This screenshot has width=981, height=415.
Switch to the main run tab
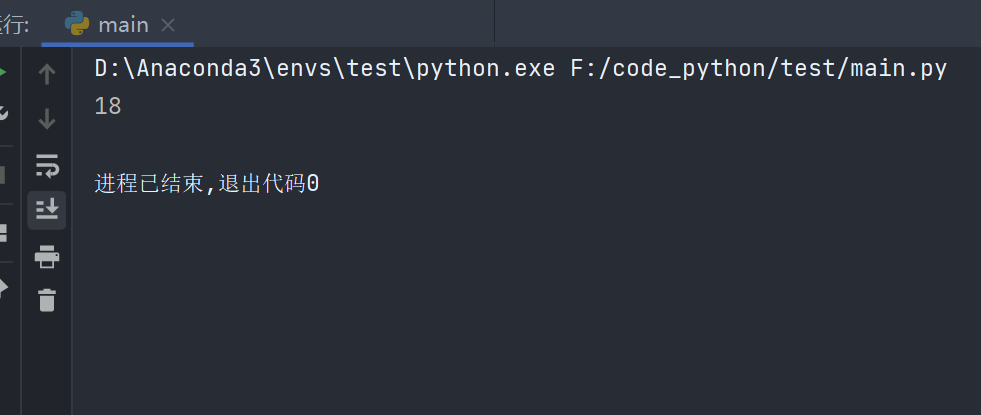click(x=122, y=24)
